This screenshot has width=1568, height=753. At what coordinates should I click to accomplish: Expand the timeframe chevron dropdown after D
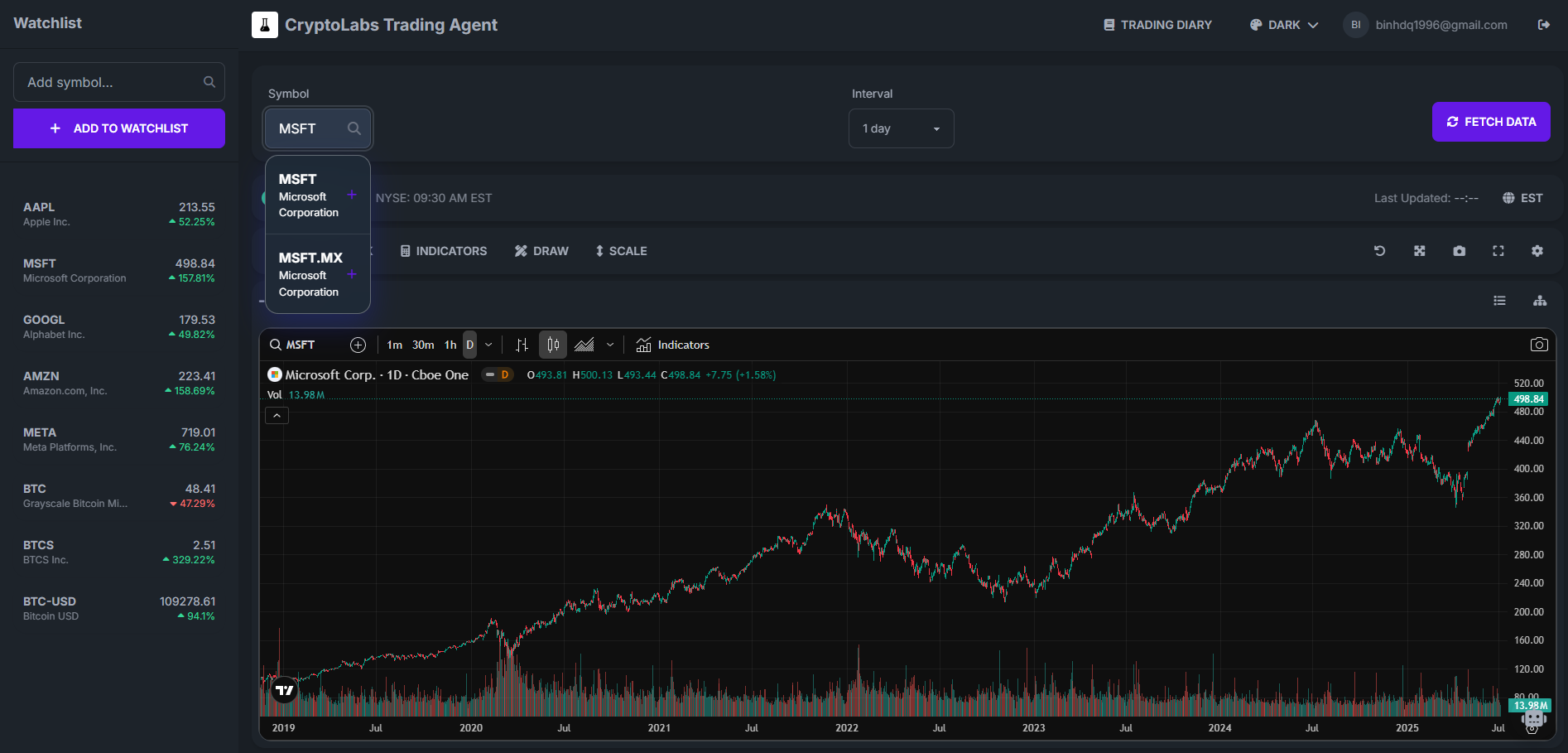pos(488,345)
